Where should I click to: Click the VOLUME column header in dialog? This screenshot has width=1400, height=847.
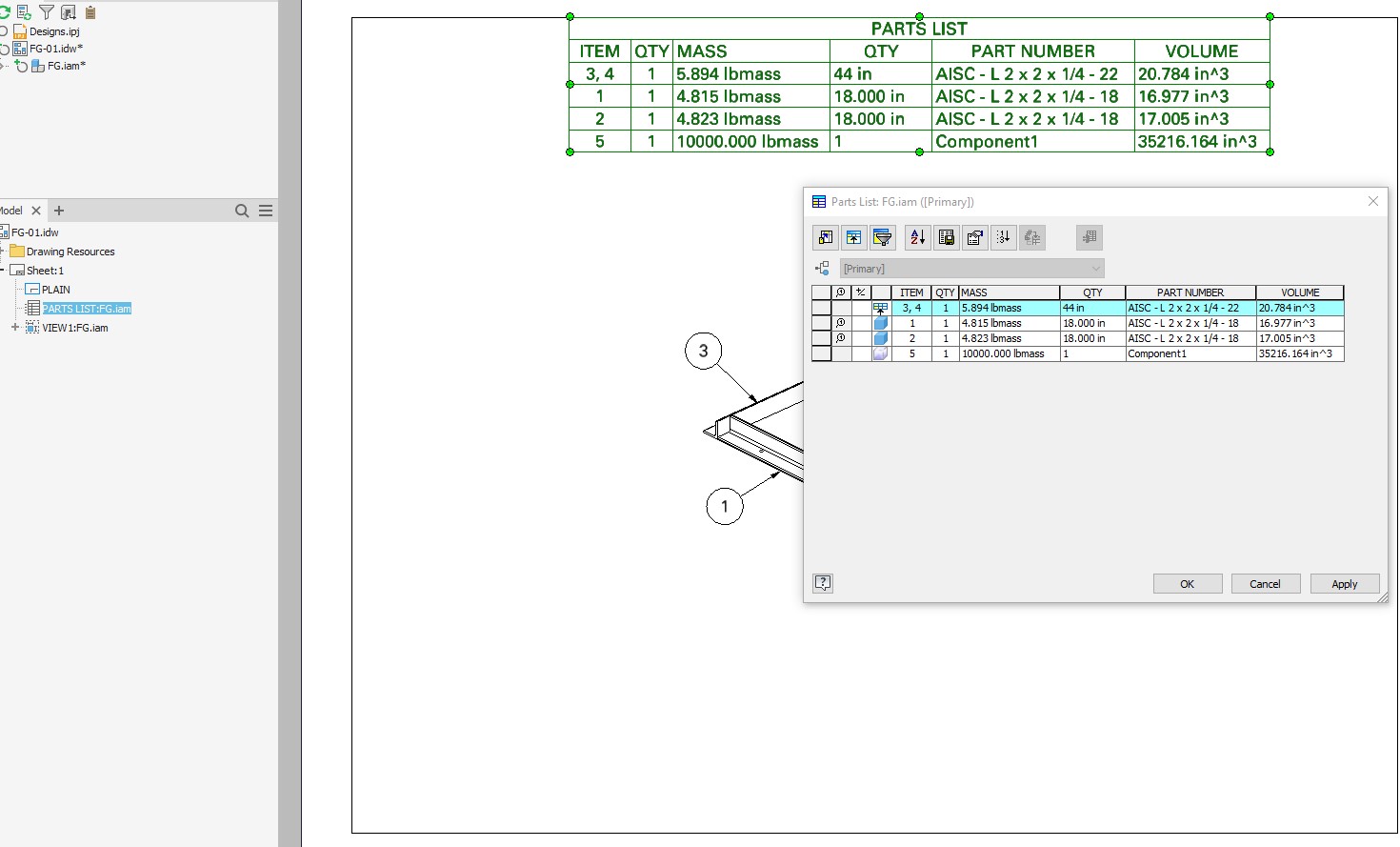(x=1300, y=292)
